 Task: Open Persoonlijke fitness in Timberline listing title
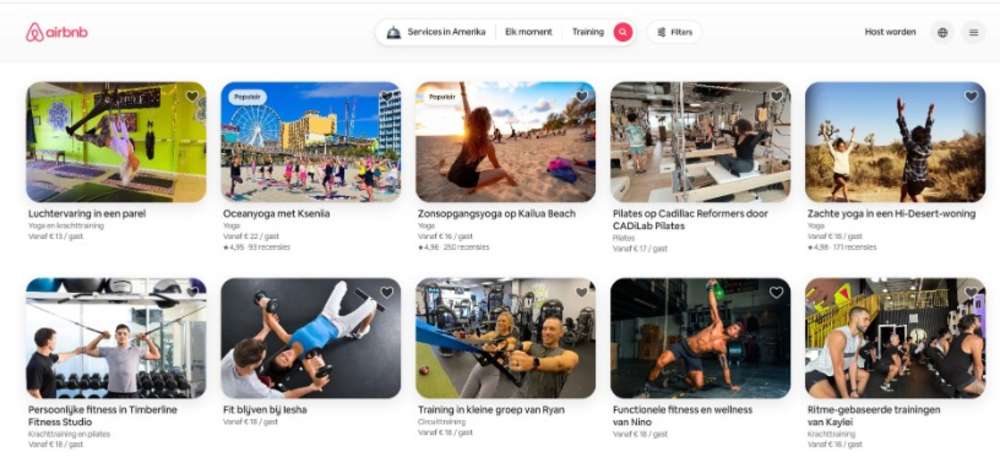(x=103, y=416)
